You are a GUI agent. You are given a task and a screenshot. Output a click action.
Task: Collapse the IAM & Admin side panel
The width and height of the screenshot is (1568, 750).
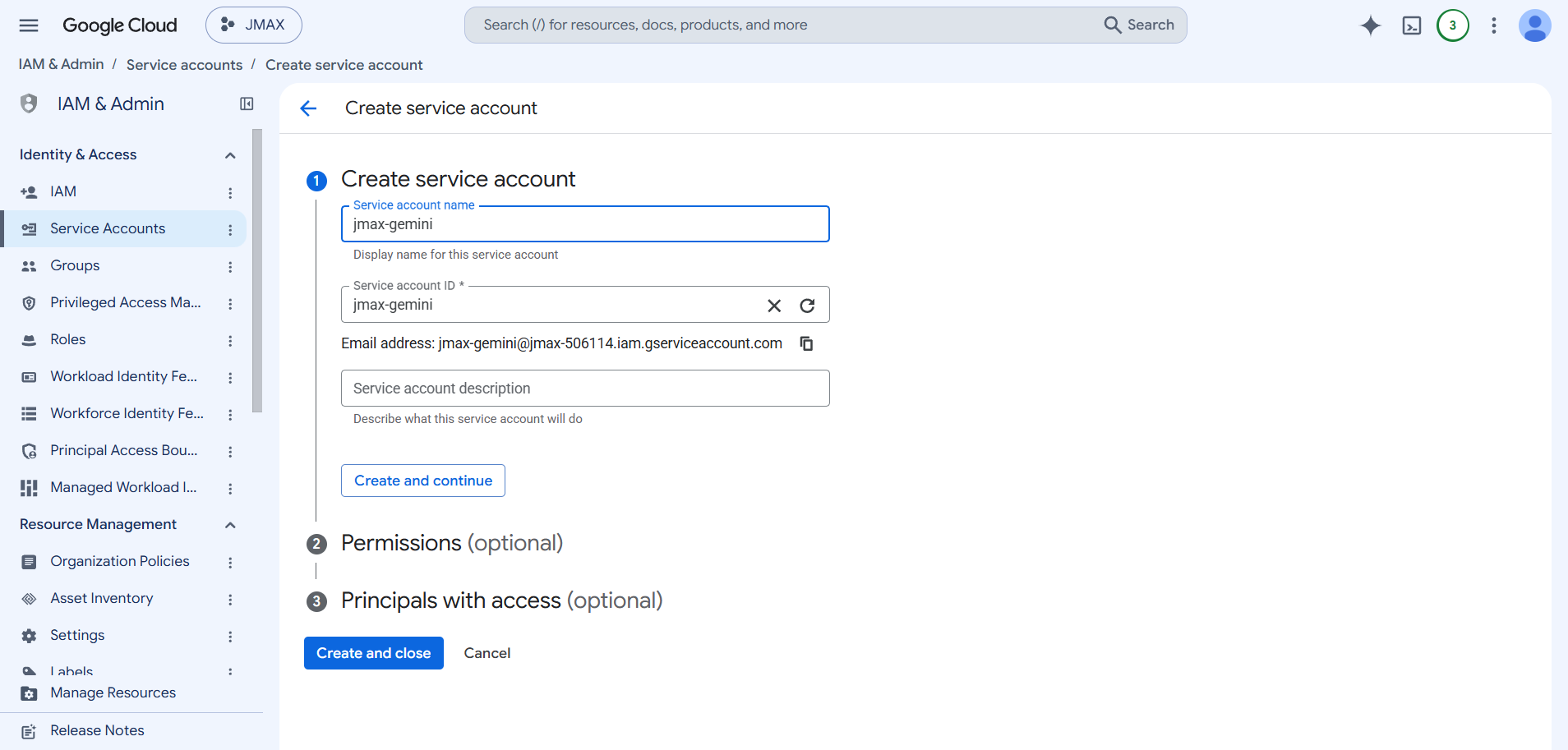(x=247, y=104)
